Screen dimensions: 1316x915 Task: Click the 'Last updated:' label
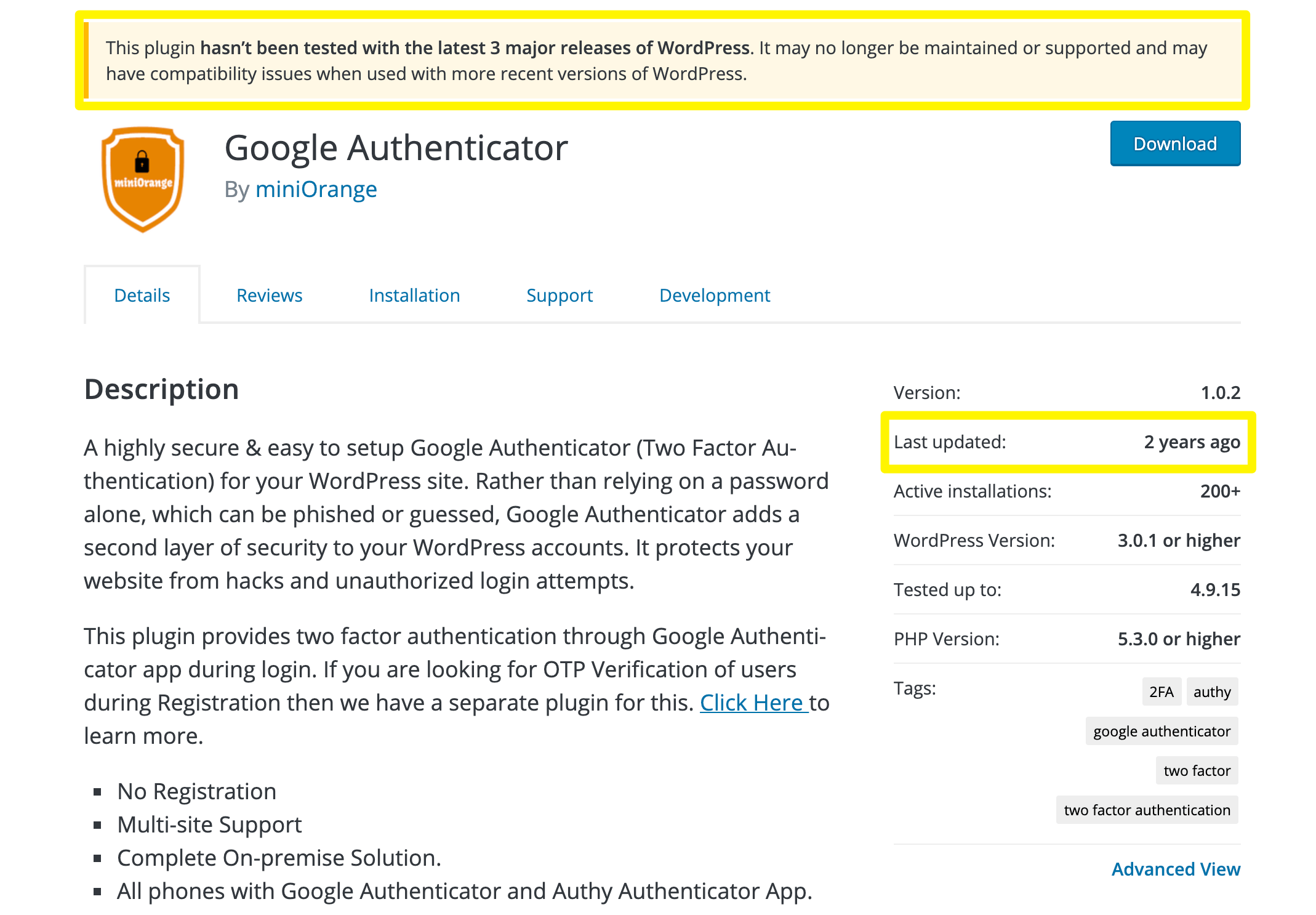(x=950, y=442)
